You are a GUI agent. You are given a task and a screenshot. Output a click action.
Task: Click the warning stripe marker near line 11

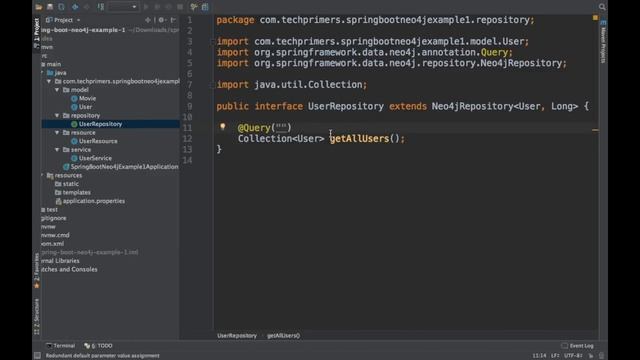(596, 130)
